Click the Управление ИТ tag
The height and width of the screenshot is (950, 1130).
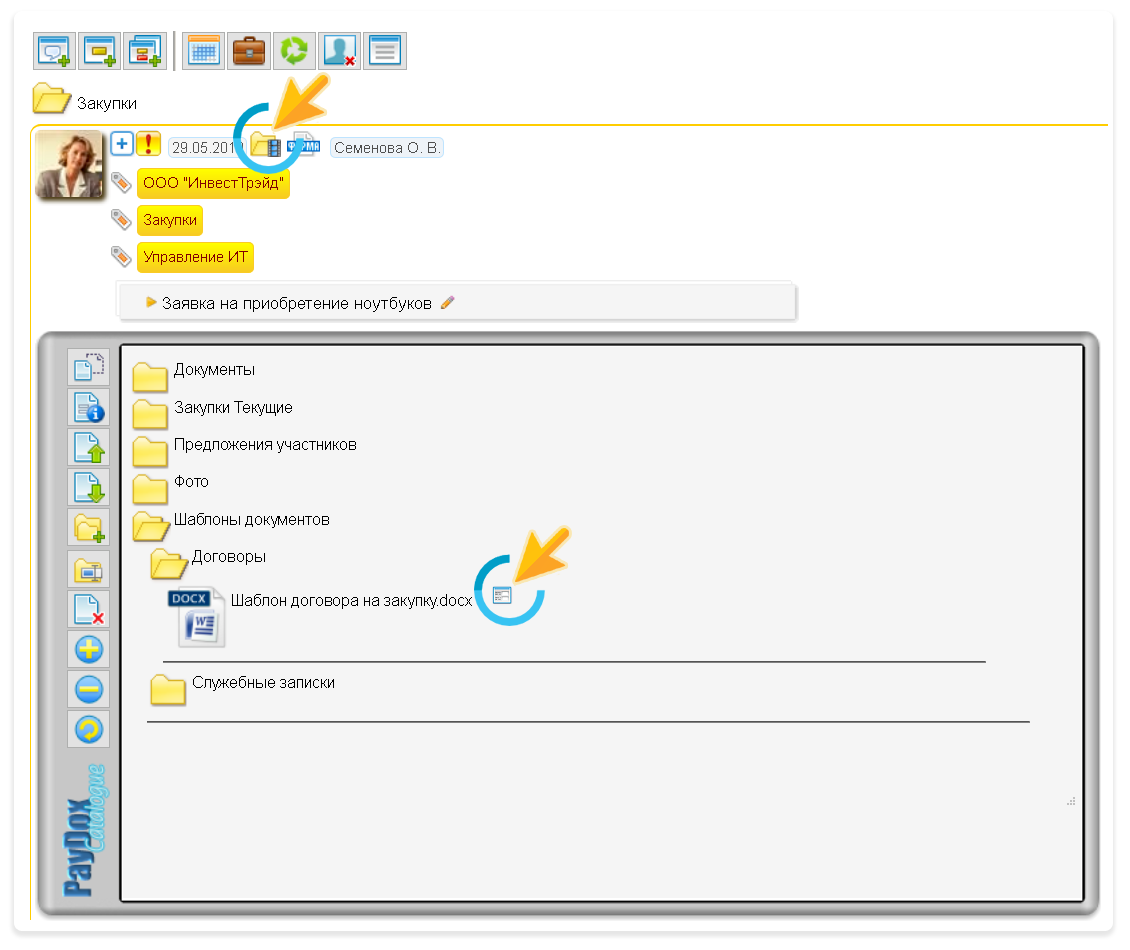[x=195, y=257]
